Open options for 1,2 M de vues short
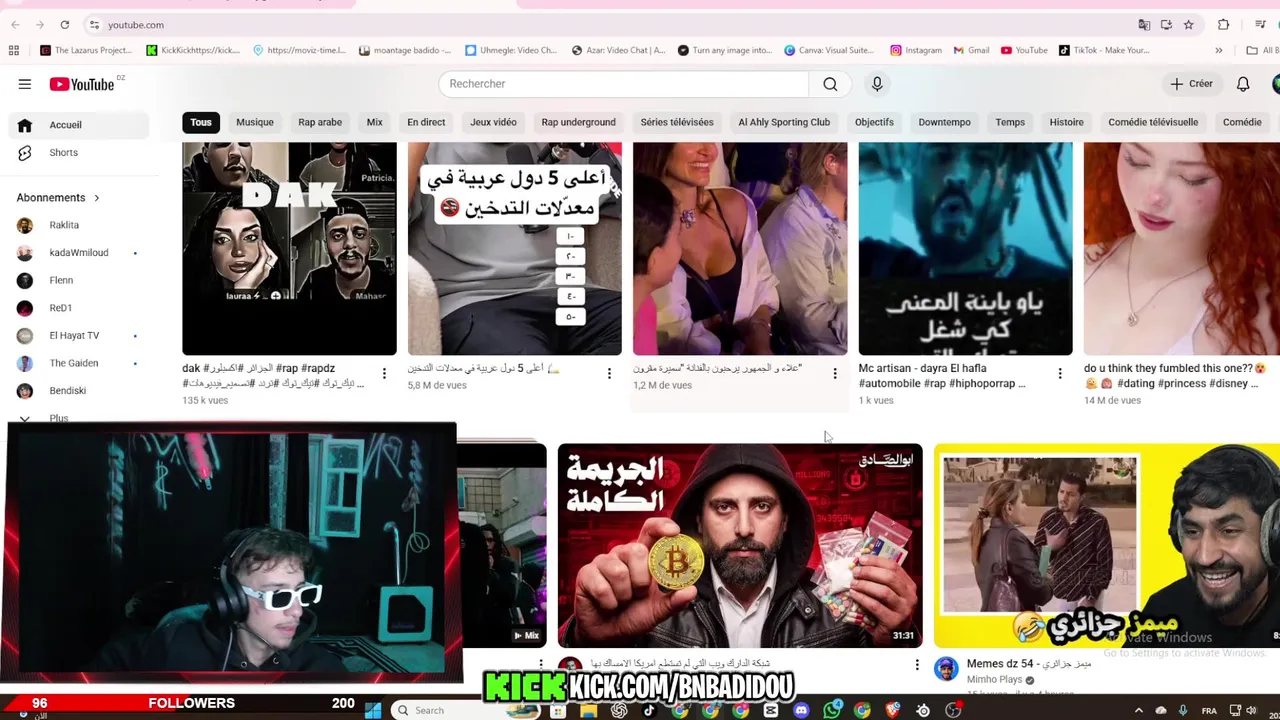Viewport: 1280px width, 720px height. click(835, 374)
